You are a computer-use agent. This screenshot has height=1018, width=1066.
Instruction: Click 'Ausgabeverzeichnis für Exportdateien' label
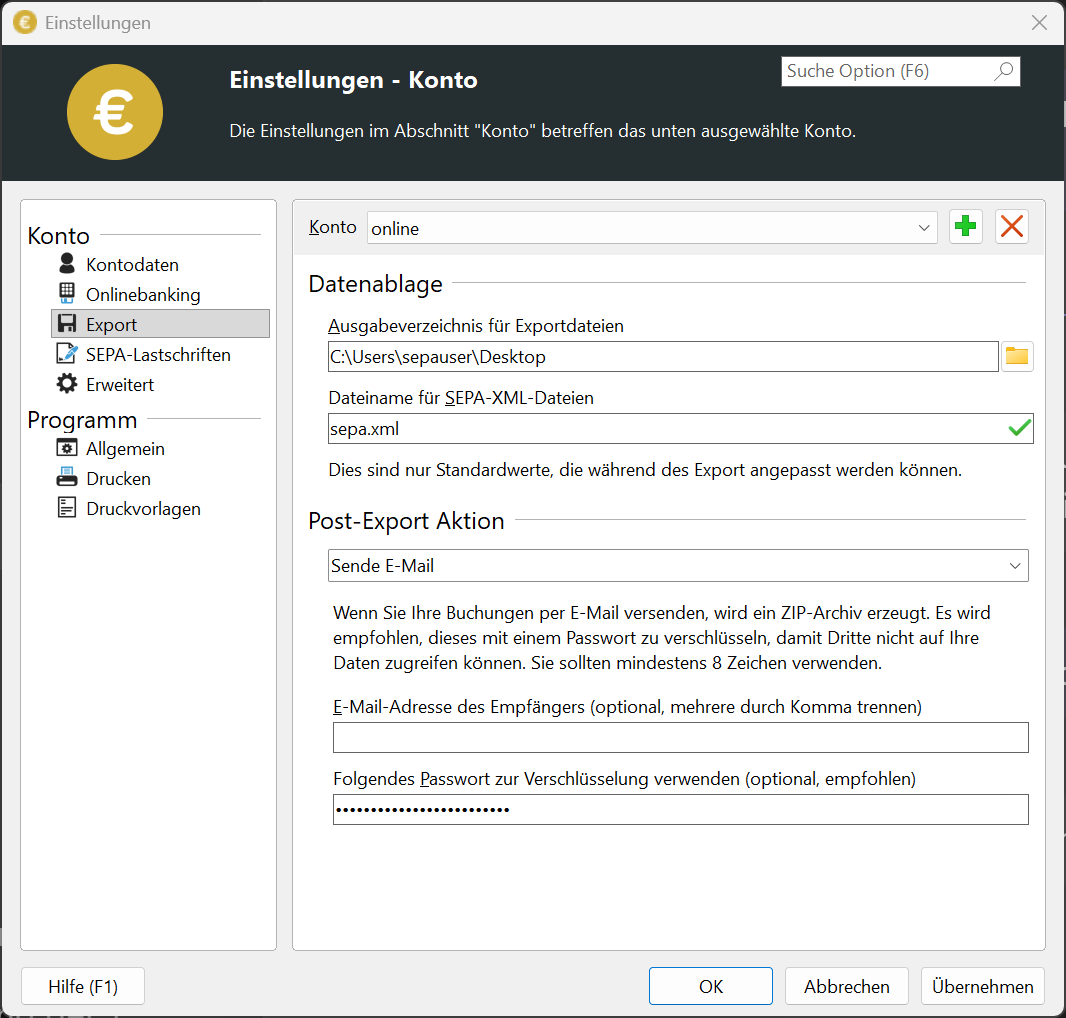[x=476, y=326]
